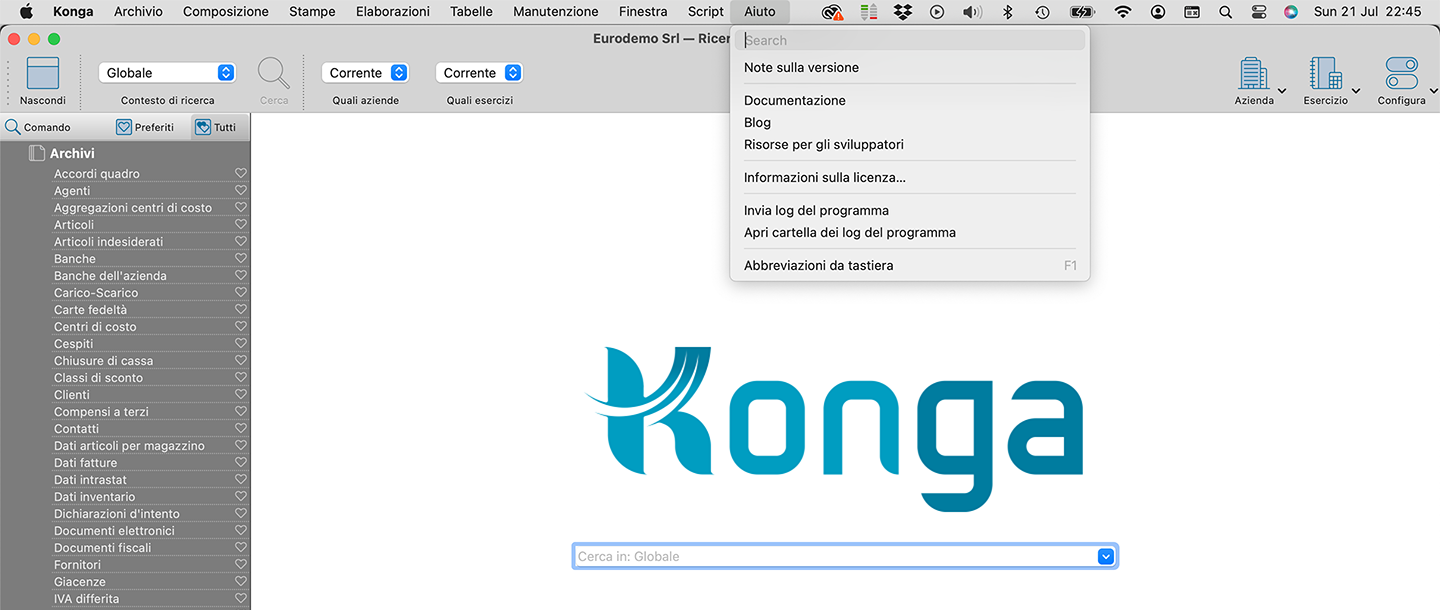The image size is (1440, 610).
Task: Click the Cerca magnifier icon
Action: pyautogui.click(x=273, y=75)
